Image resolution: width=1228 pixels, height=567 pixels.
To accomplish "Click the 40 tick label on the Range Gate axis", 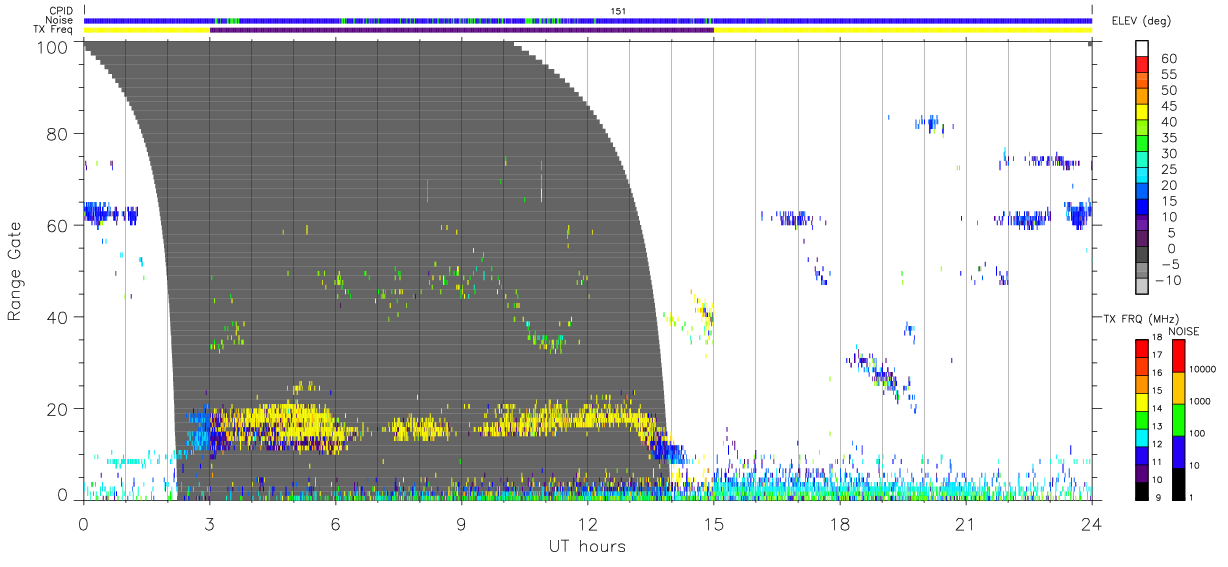I will tap(58, 317).
